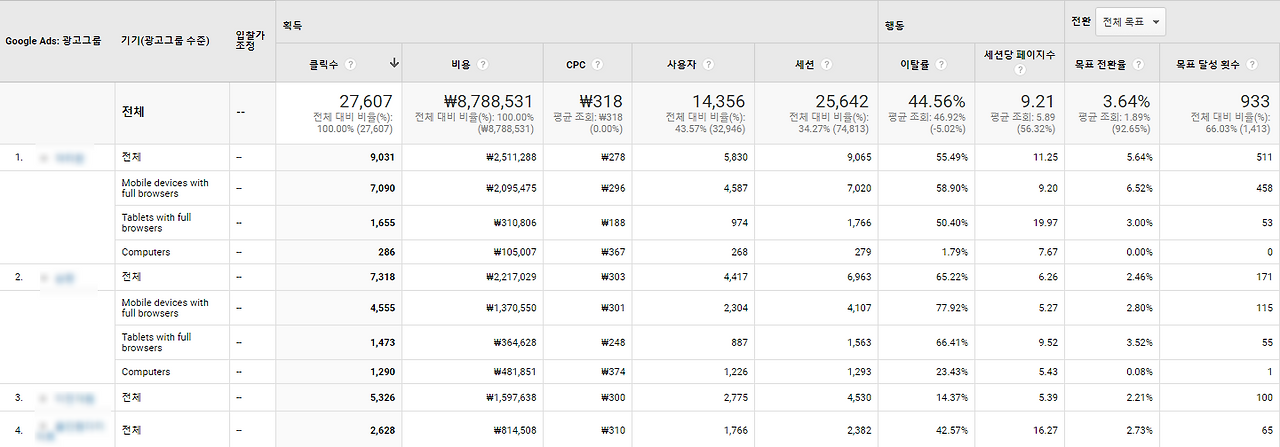Click goal conversion rate 6.52%

coord(1139,187)
